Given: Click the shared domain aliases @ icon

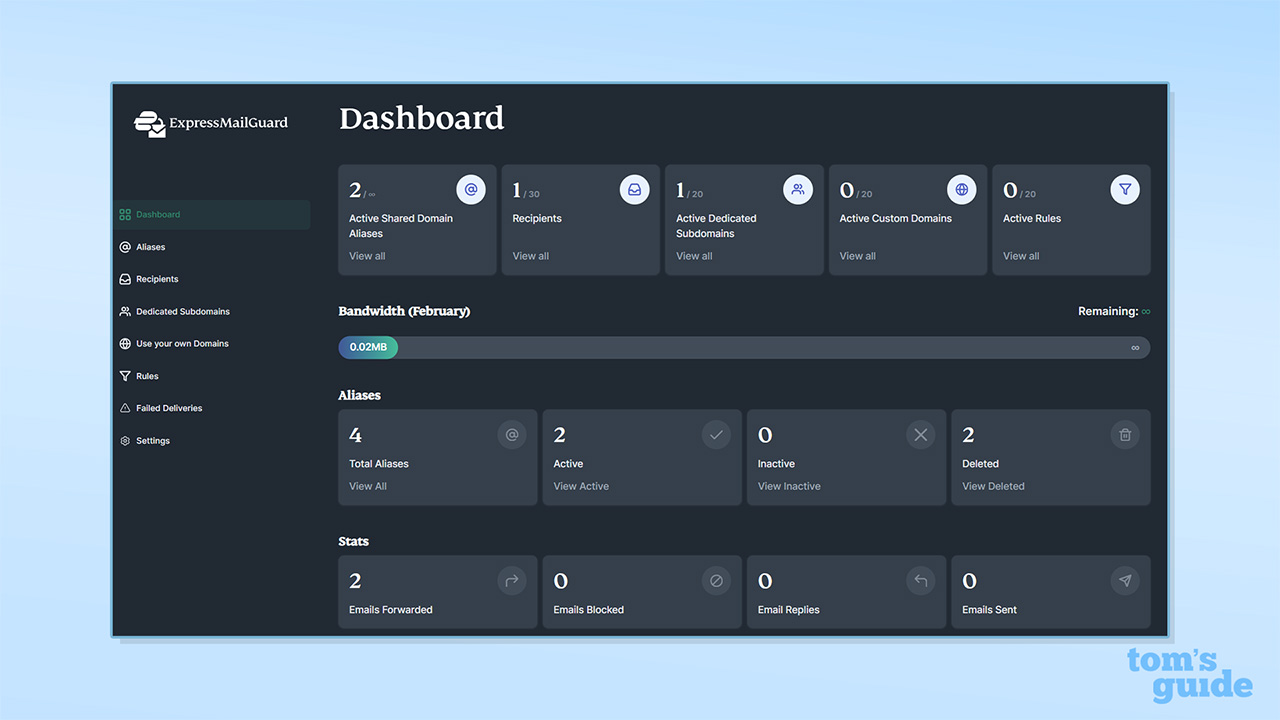Looking at the screenshot, I should pyautogui.click(x=471, y=189).
